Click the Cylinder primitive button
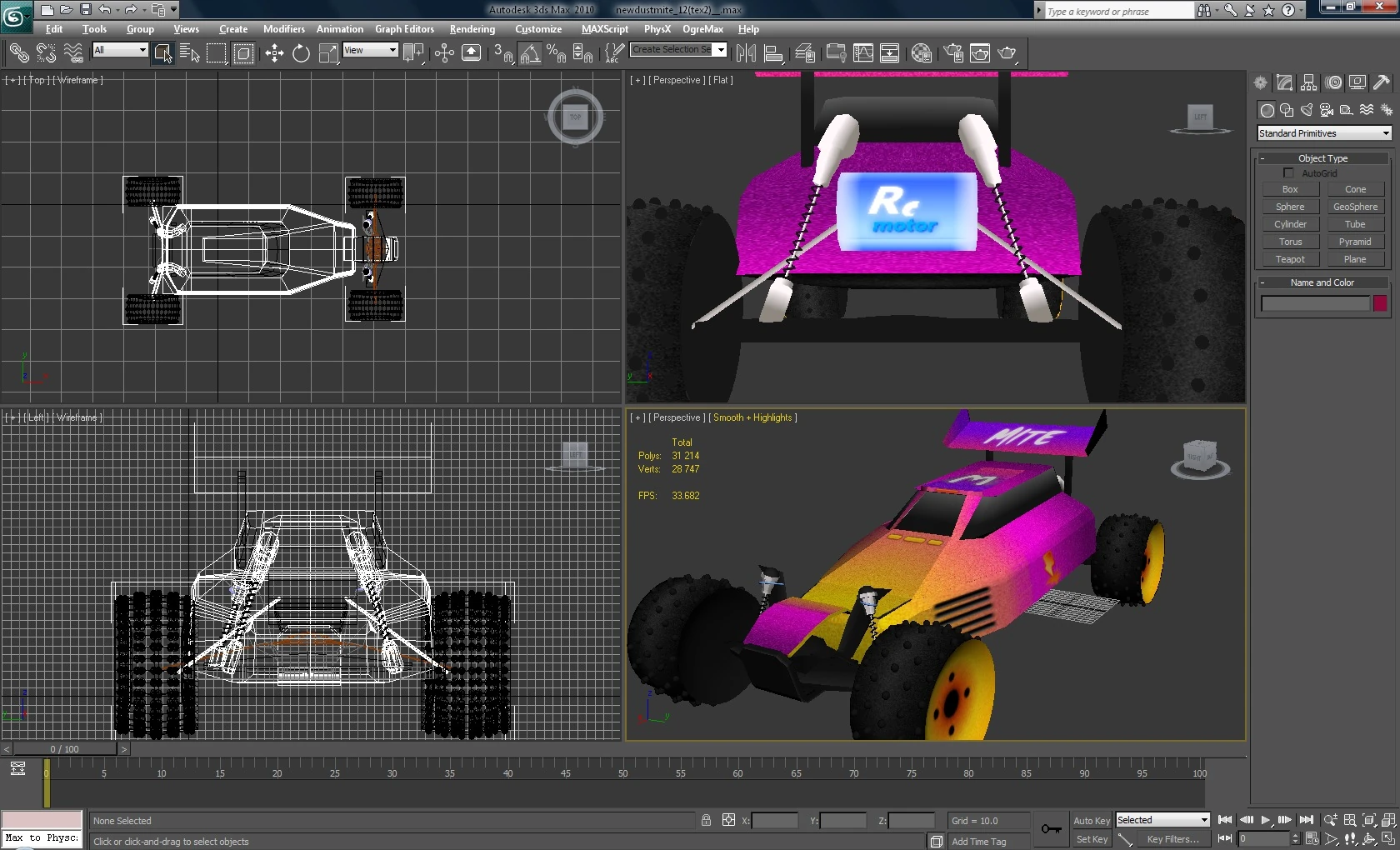 tap(1290, 224)
